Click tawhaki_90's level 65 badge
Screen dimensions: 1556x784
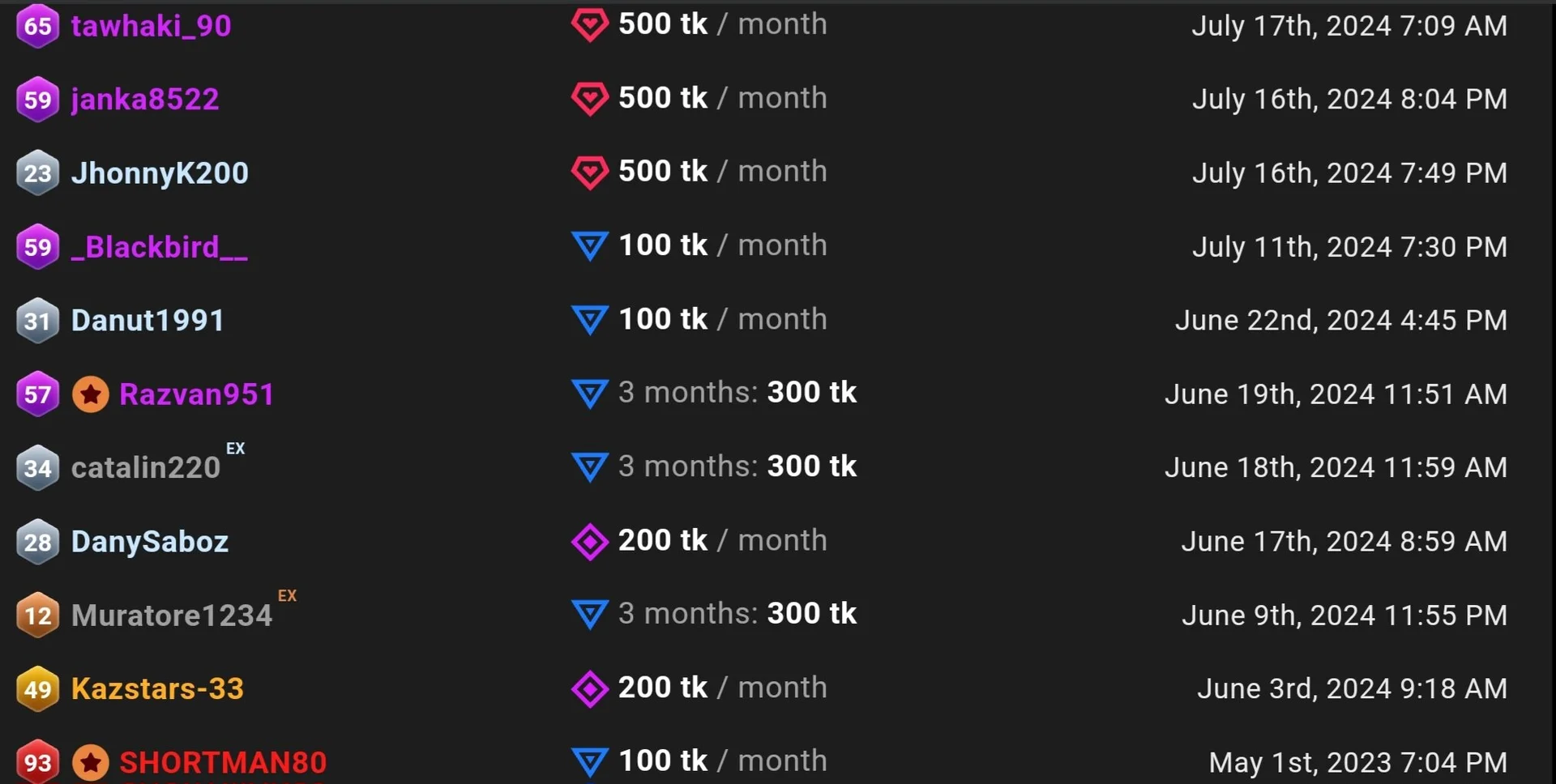pos(37,26)
